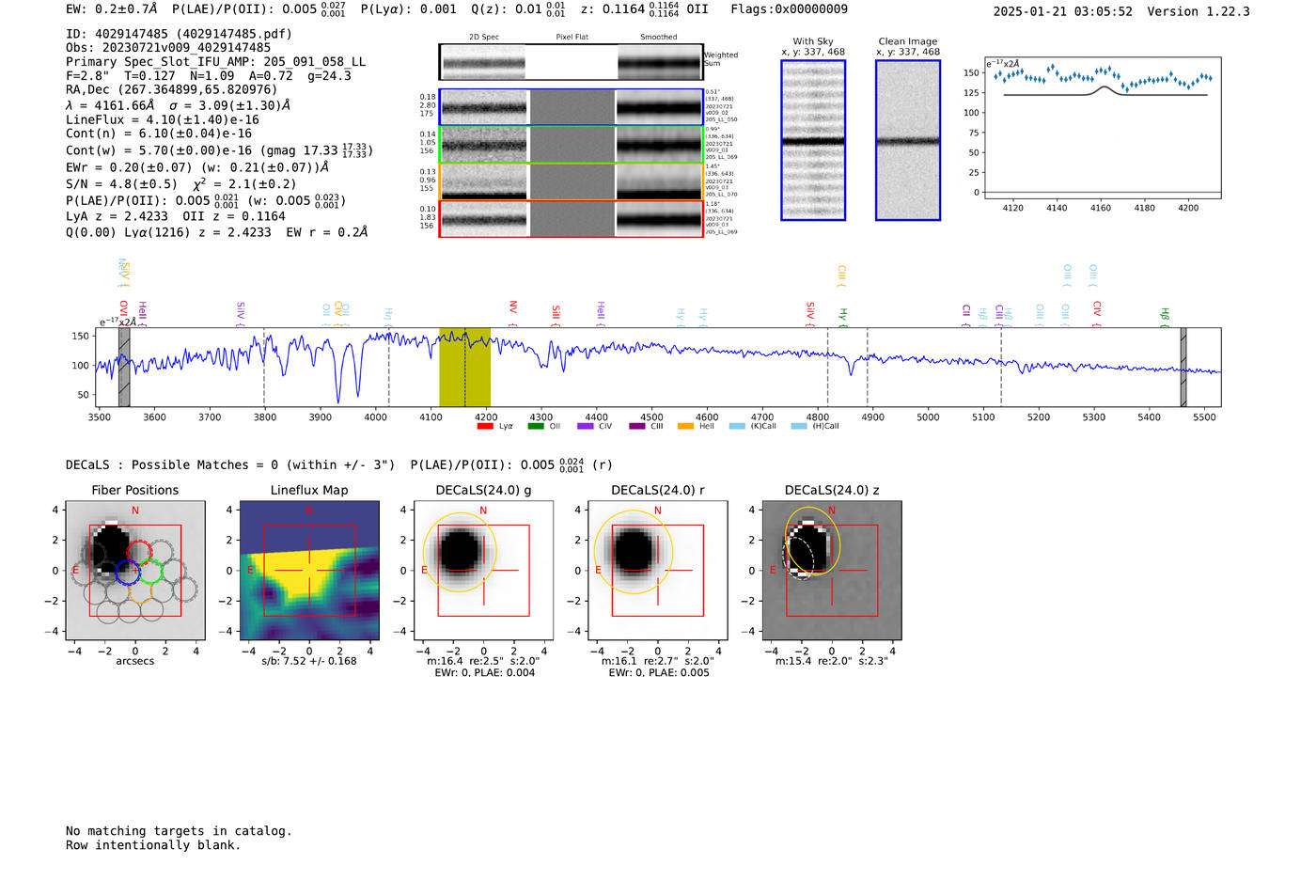Select the green-bordered fiber 2D spectrum row
1316x896 pixels.
click(572, 145)
